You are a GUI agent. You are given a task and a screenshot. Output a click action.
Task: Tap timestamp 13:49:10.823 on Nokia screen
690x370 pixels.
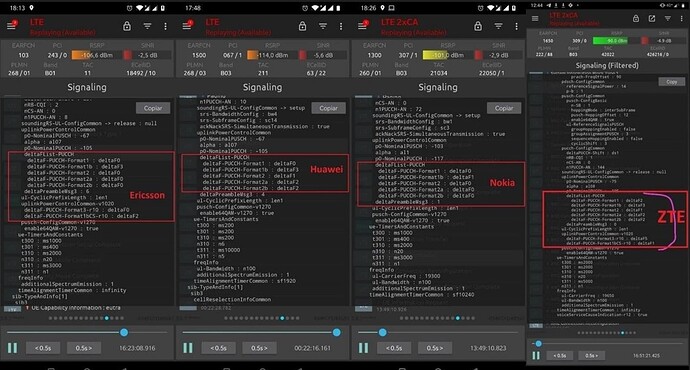(488, 348)
